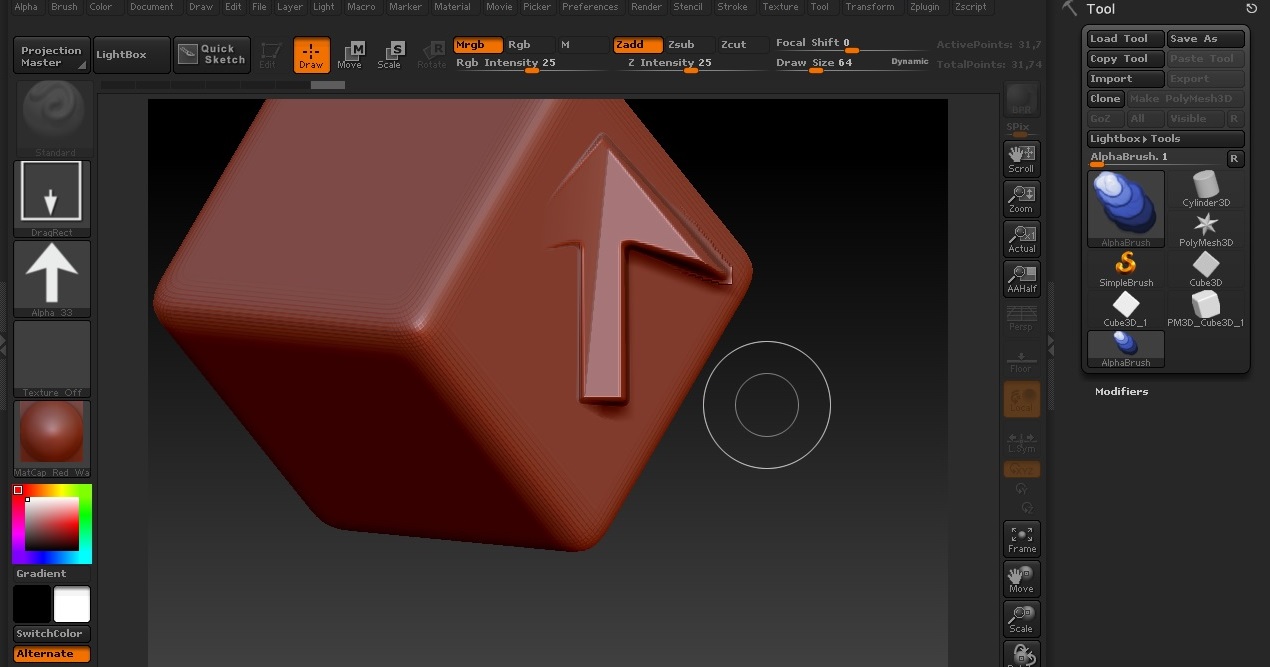
Task: Open the Preferences menu
Action: tap(590, 7)
